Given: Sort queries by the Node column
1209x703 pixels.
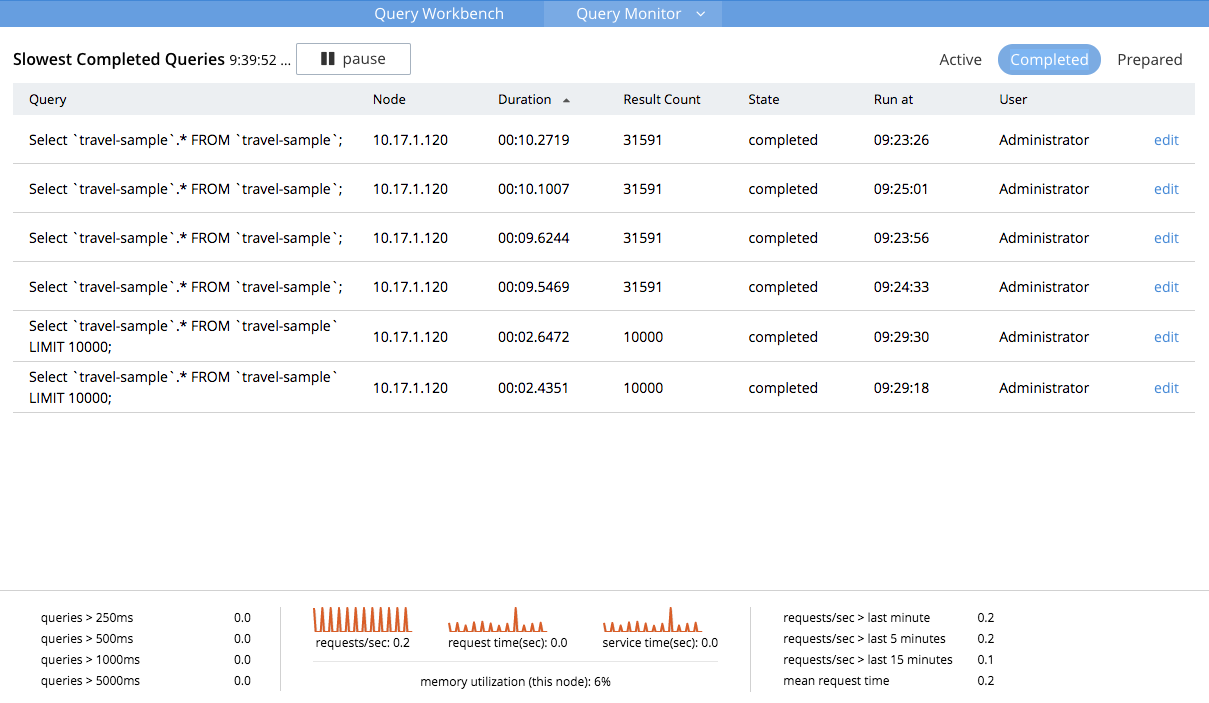Looking at the screenshot, I should [x=389, y=99].
